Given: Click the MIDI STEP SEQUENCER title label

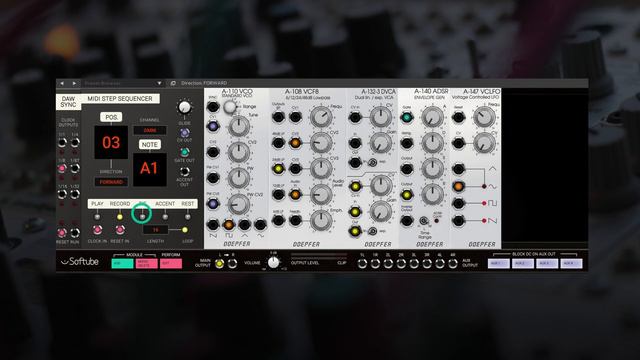Looking at the screenshot, I should point(120,99).
